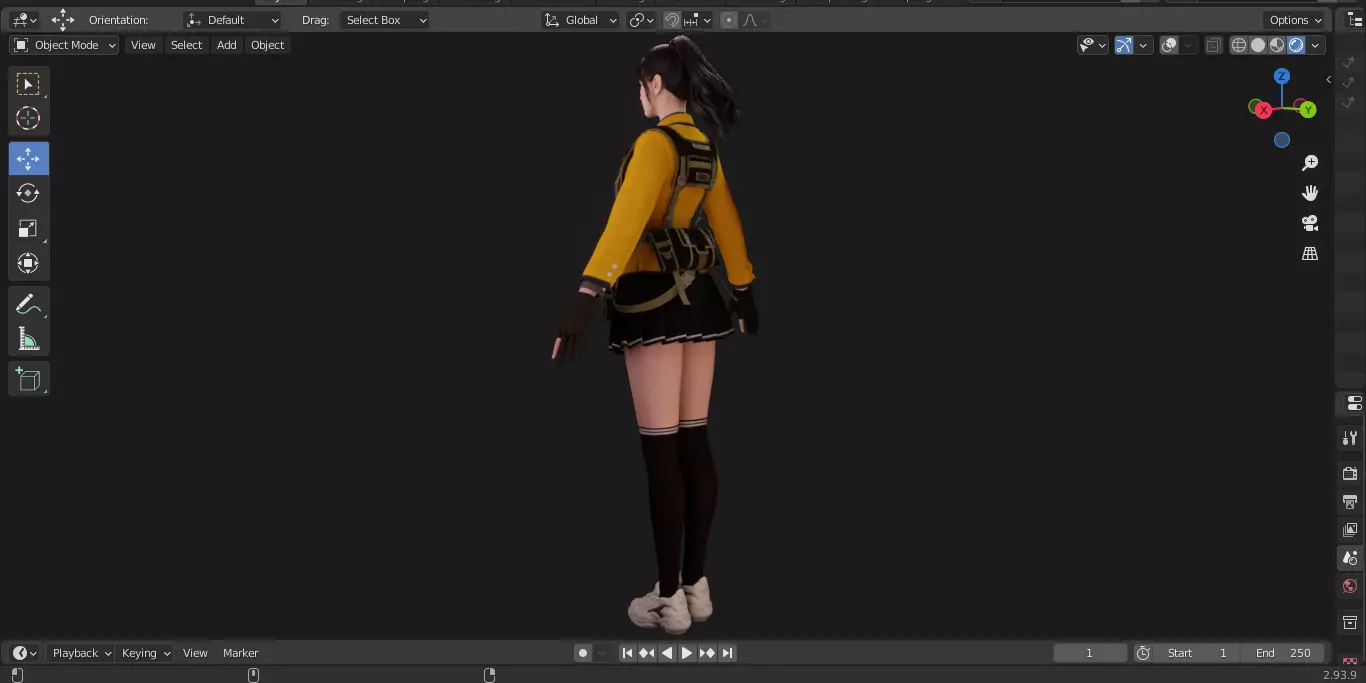1366x683 pixels.
Task: Open the Add menu
Action: click(227, 45)
